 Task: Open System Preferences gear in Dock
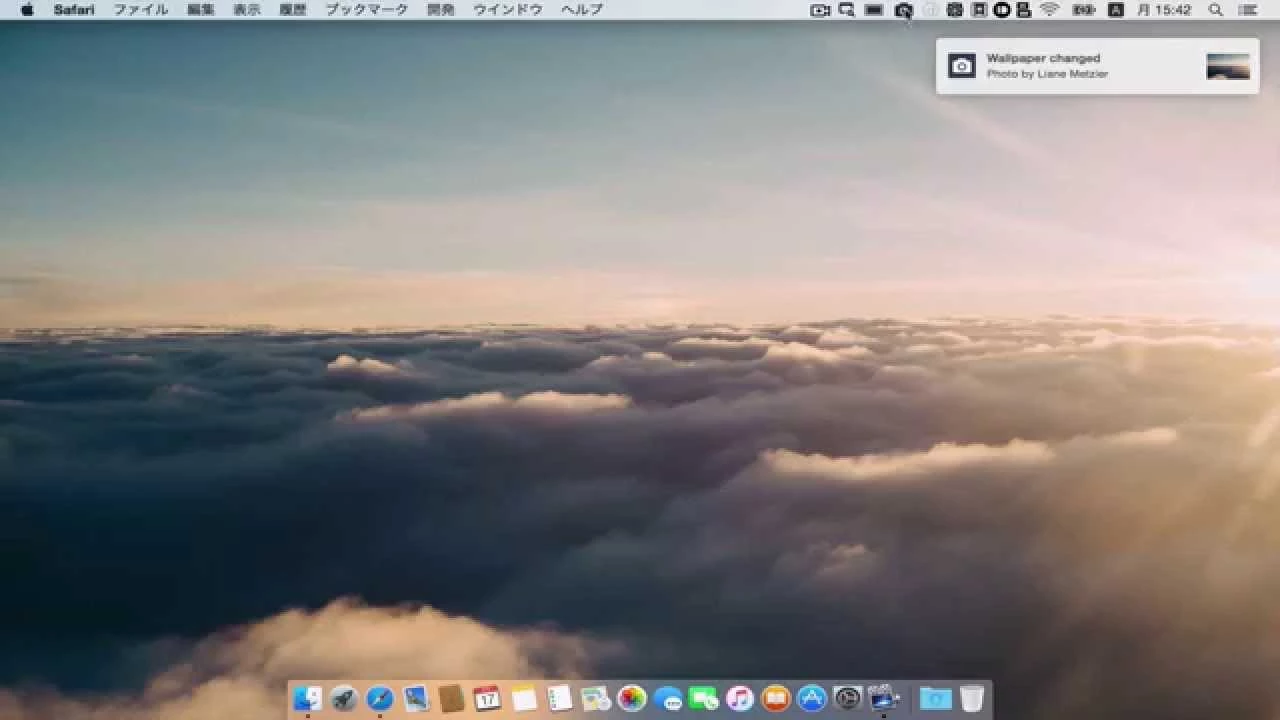coord(847,698)
